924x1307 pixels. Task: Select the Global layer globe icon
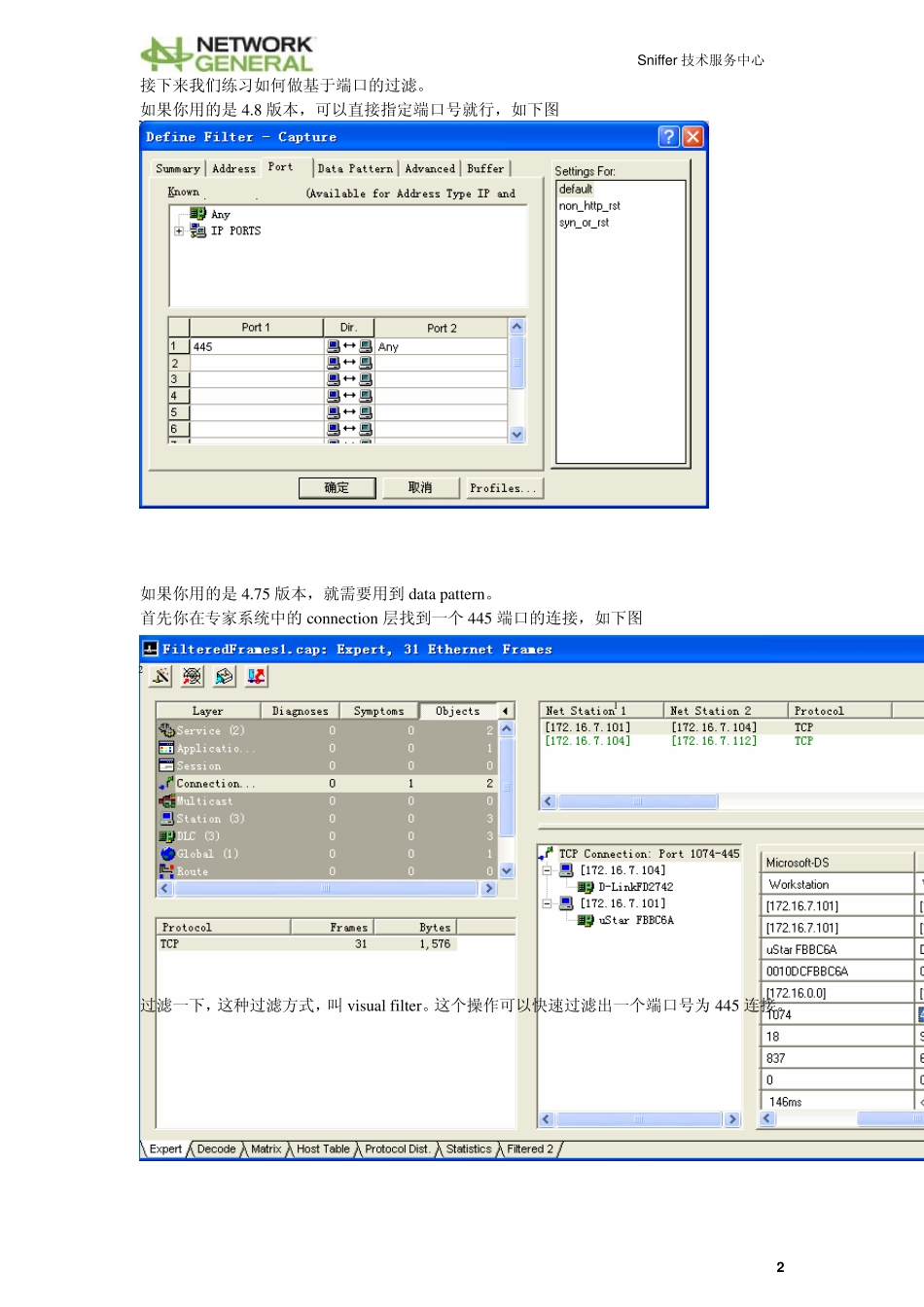click(166, 854)
